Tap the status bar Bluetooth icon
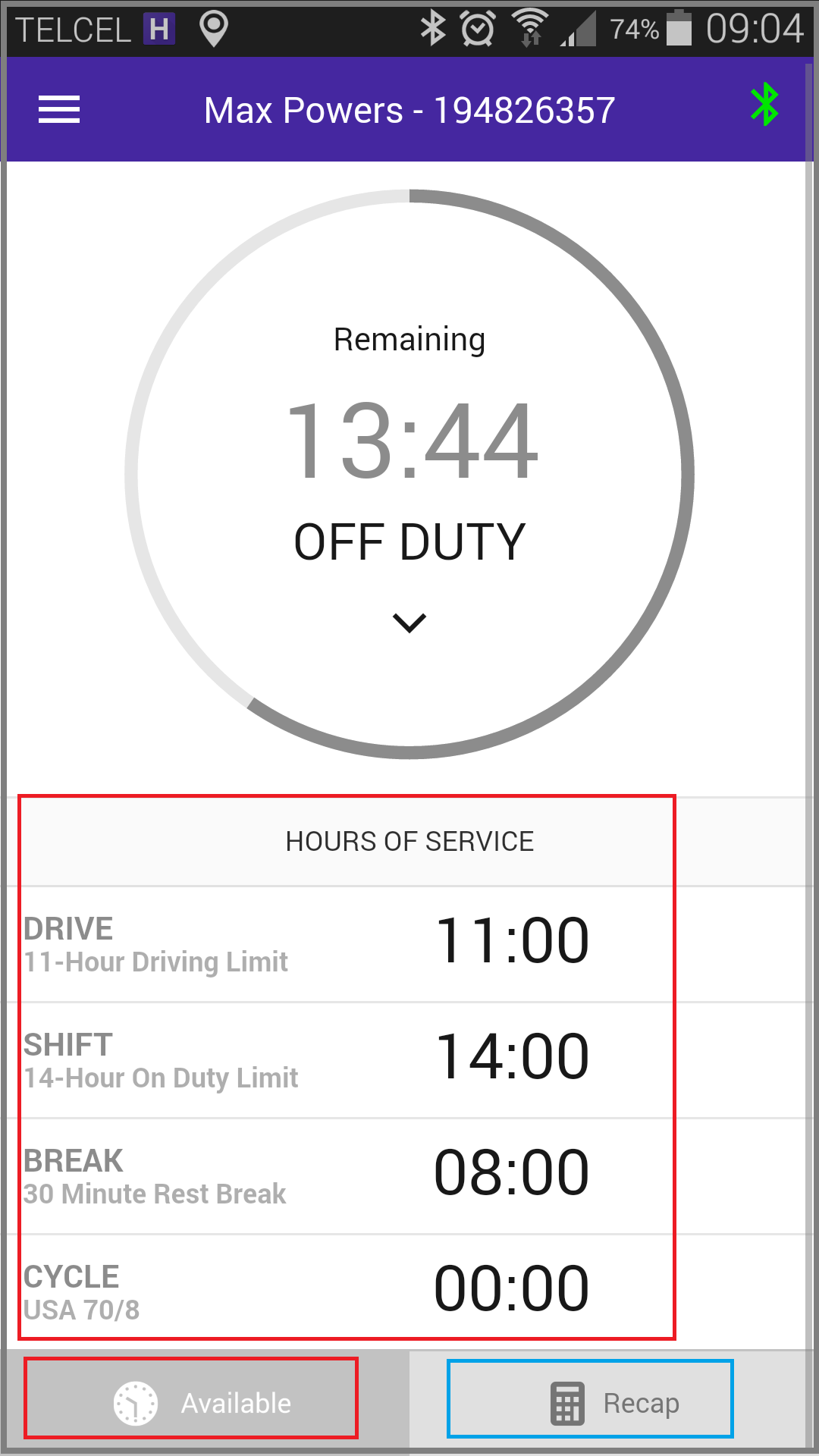This screenshot has width=819, height=1456. 433,28
